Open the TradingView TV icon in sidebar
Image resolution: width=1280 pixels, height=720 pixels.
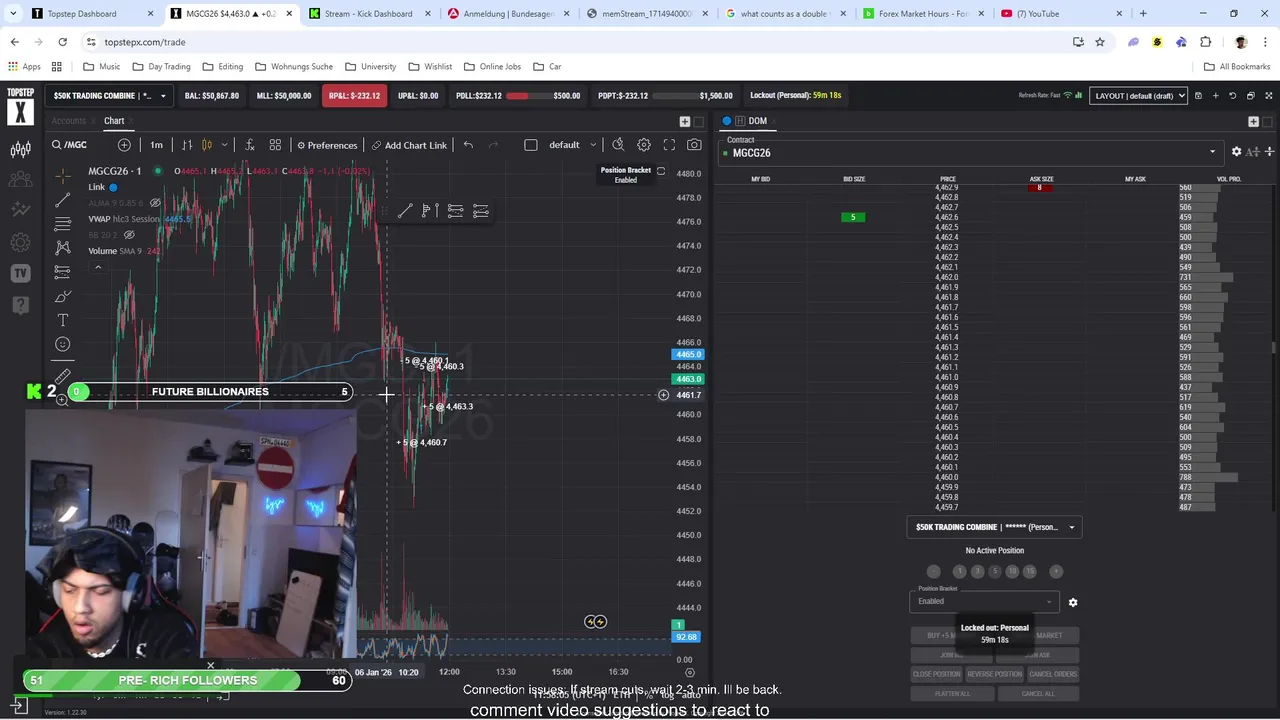[x=20, y=273]
